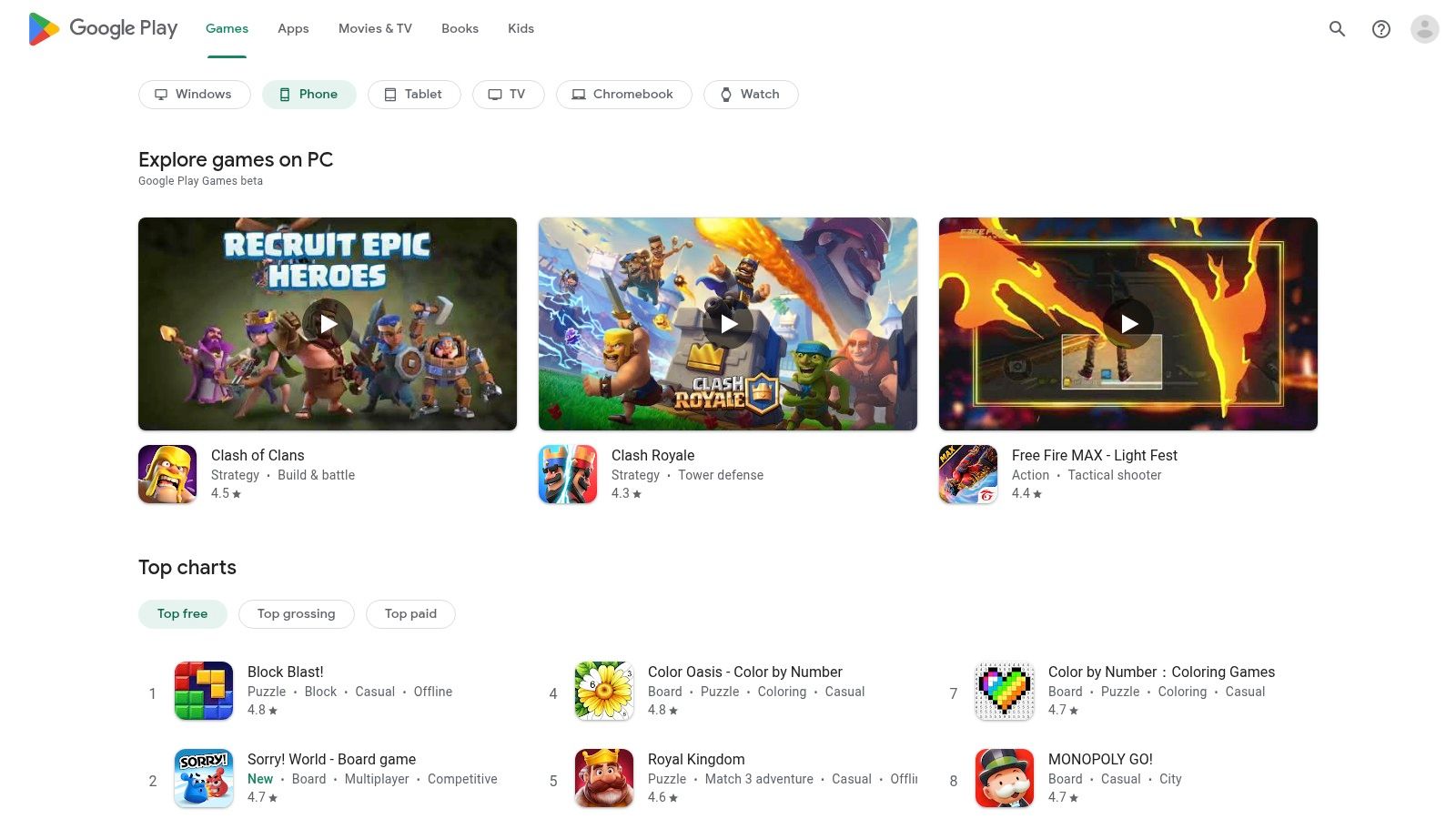This screenshot has width=1456, height=819.
Task: Select the Phone device filter
Action: 308,94
